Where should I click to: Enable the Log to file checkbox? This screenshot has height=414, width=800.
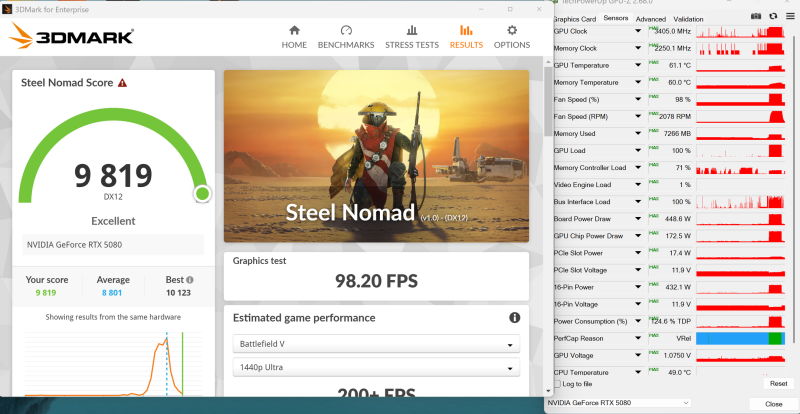tap(557, 384)
